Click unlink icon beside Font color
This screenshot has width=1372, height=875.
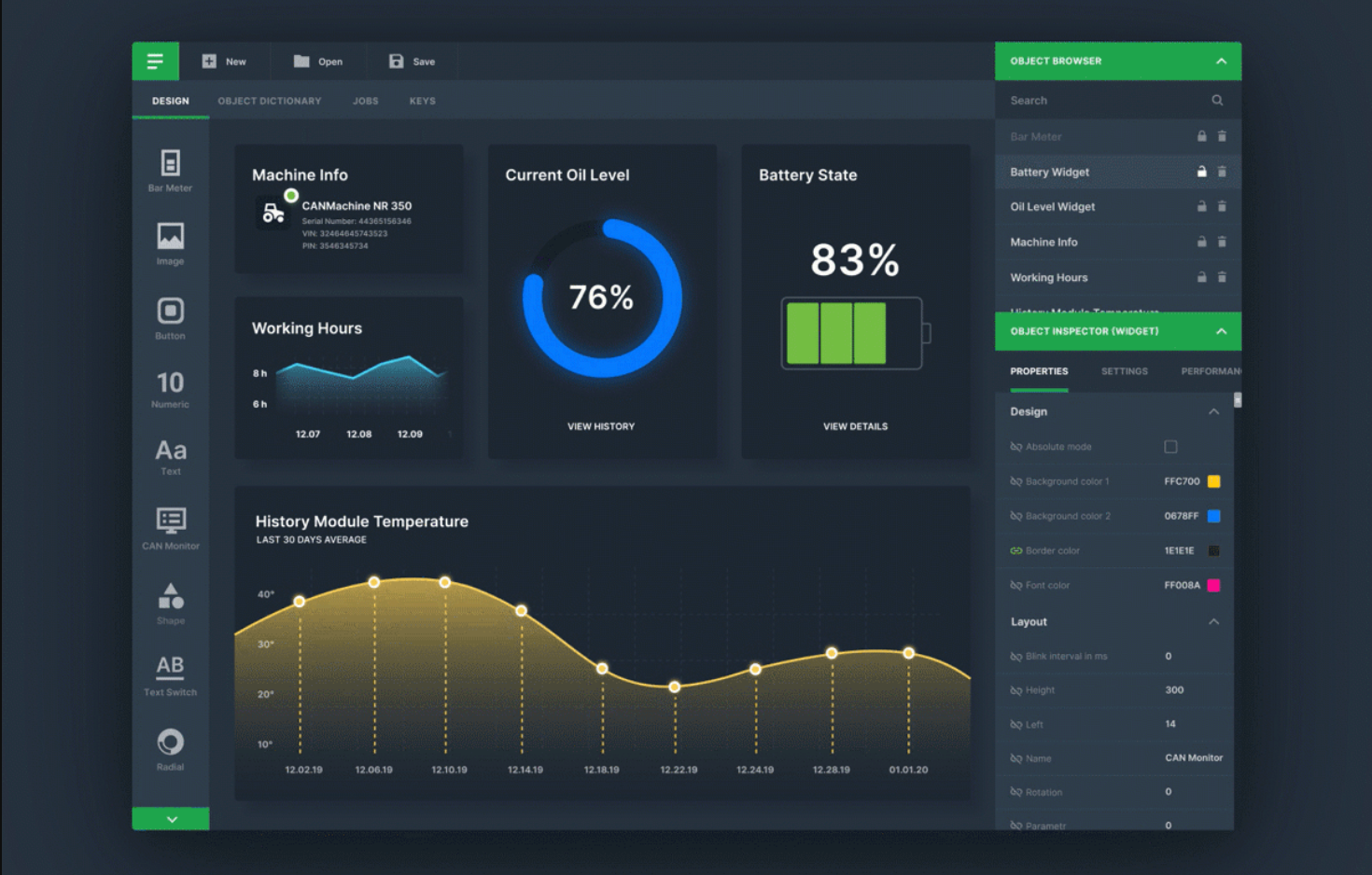point(1015,585)
